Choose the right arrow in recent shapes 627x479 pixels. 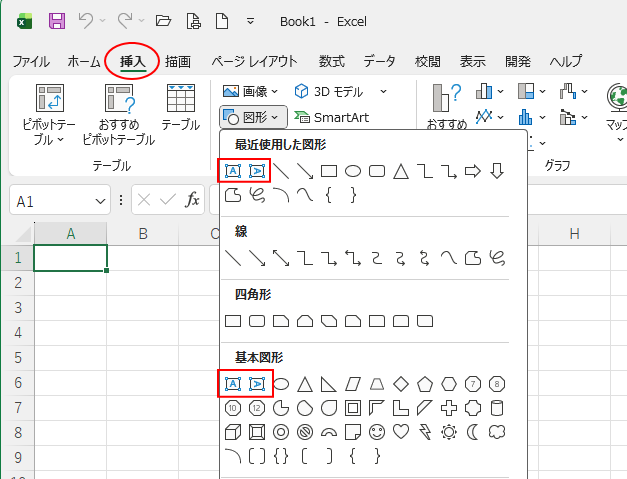tap(473, 171)
